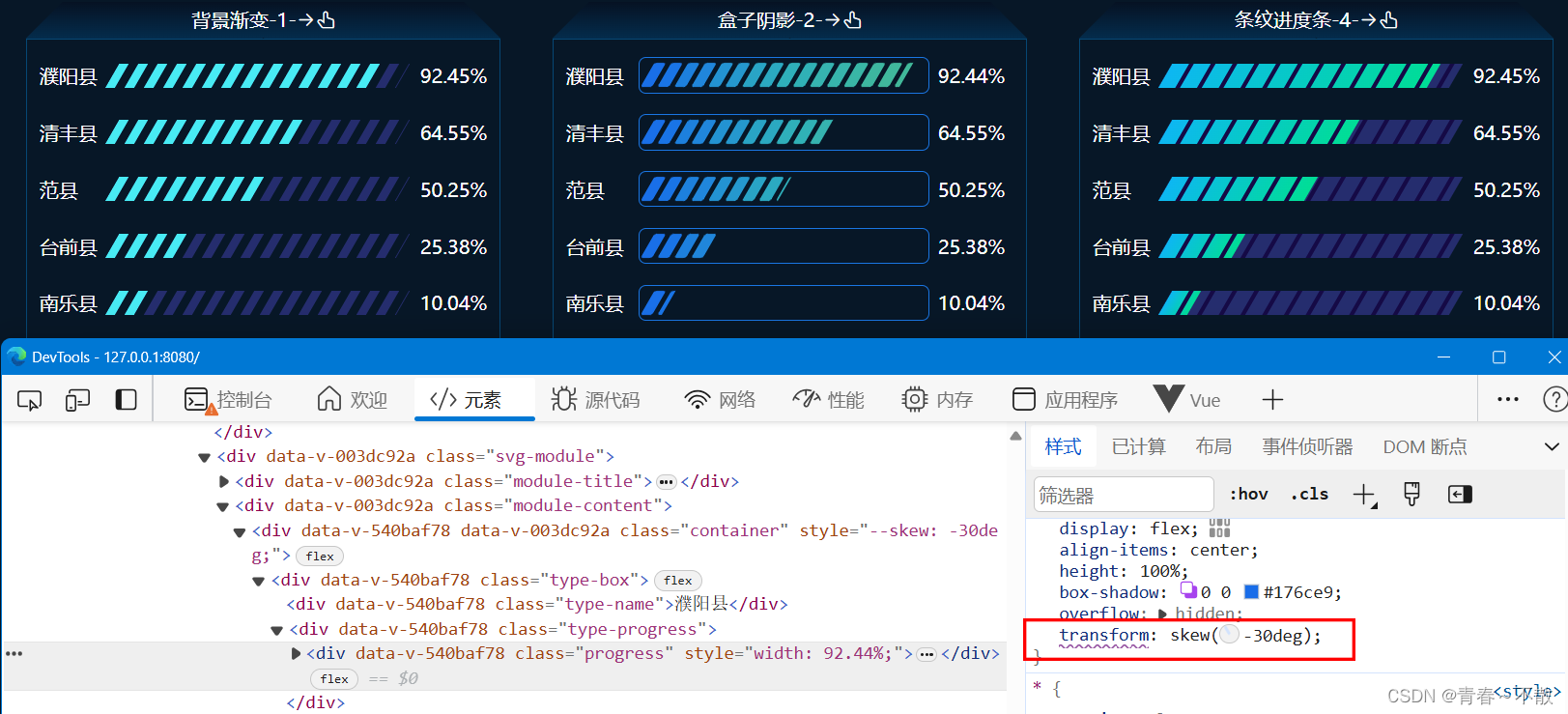Expand ellipsis inside module-title div

tap(667, 481)
